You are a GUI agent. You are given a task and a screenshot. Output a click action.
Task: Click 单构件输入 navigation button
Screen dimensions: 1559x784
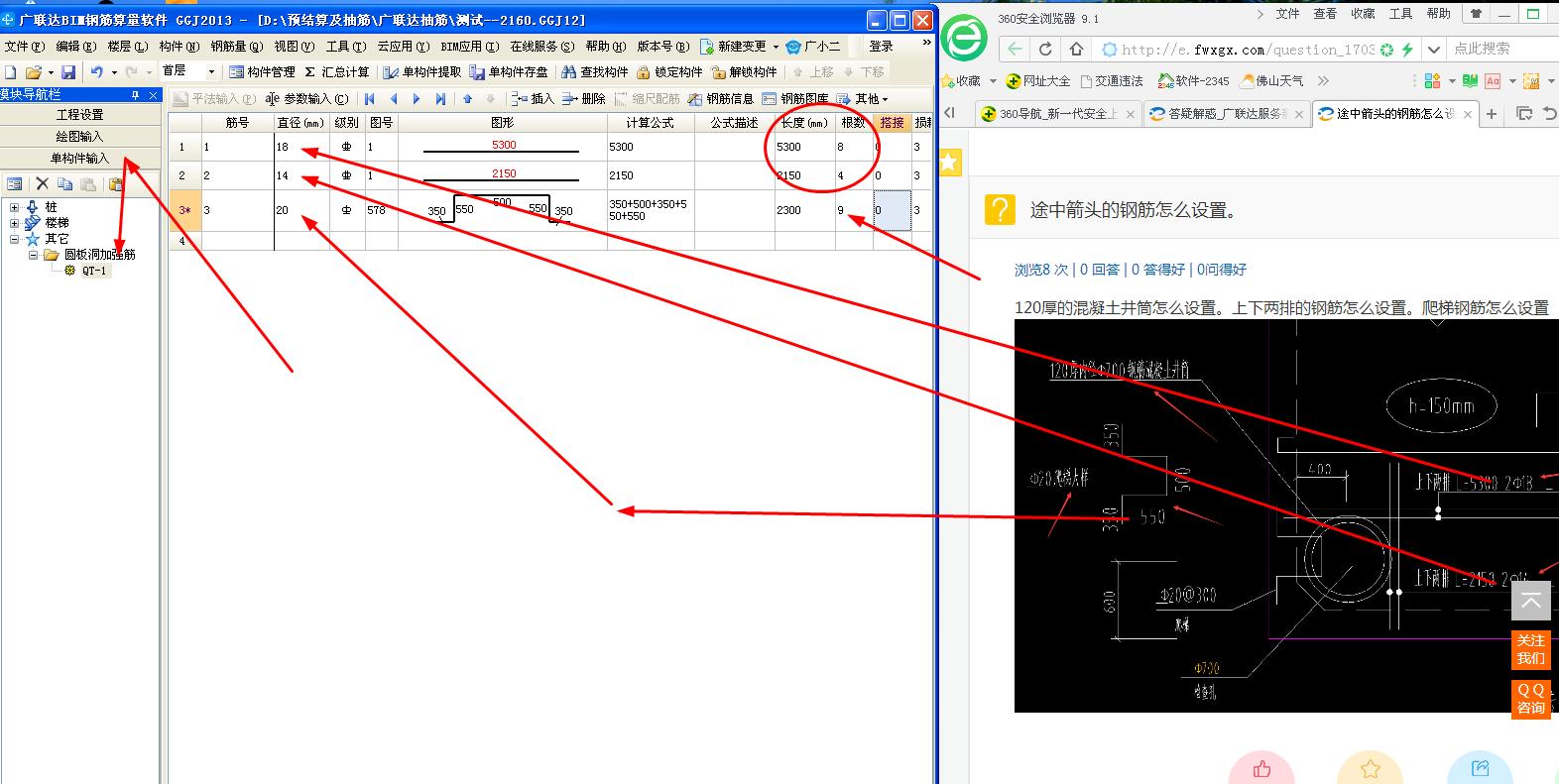click(80, 159)
